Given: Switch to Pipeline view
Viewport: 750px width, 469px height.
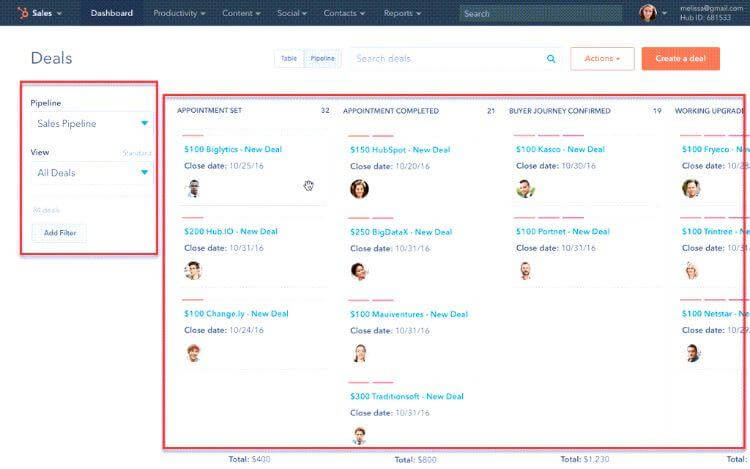Looking at the screenshot, I should (322, 58).
